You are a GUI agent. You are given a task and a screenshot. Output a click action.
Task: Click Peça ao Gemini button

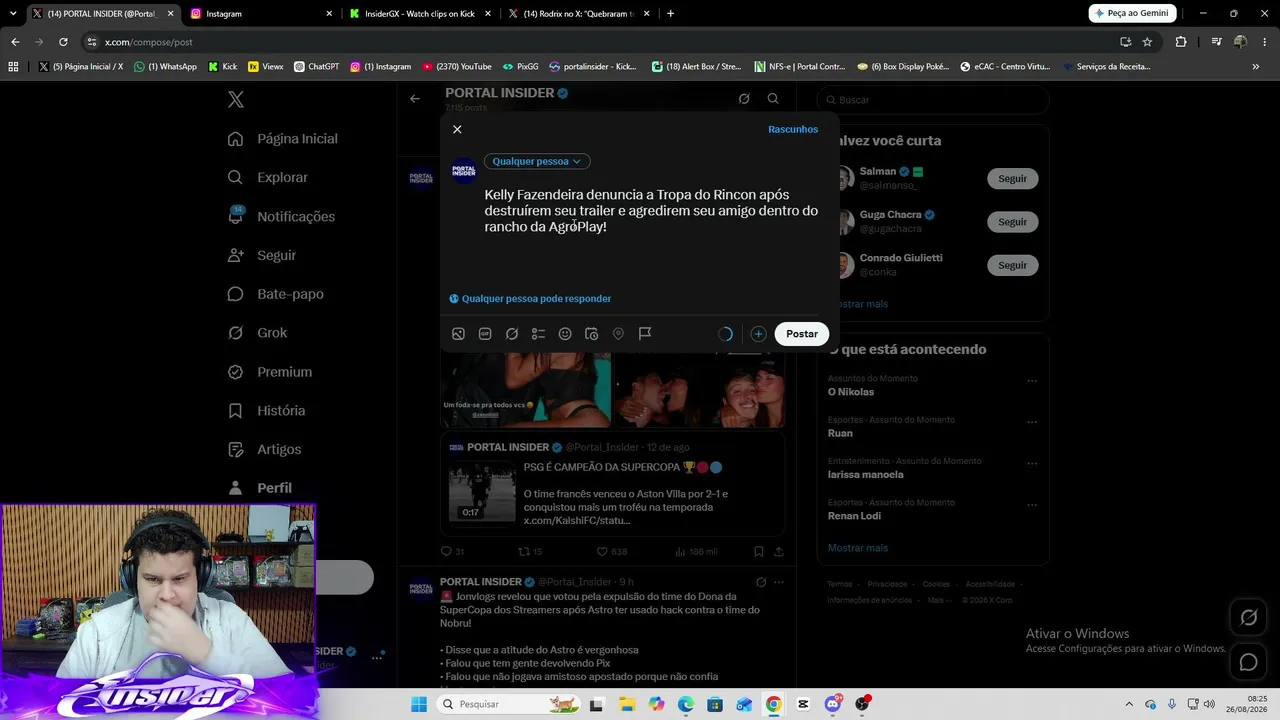pyautogui.click(x=1132, y=13)
